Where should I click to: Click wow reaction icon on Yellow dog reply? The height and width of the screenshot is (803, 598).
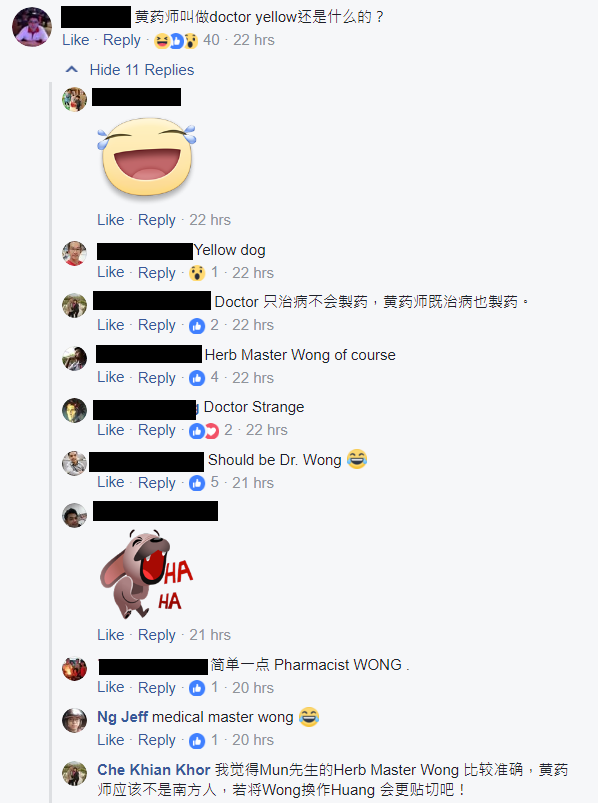pos(197,273)
